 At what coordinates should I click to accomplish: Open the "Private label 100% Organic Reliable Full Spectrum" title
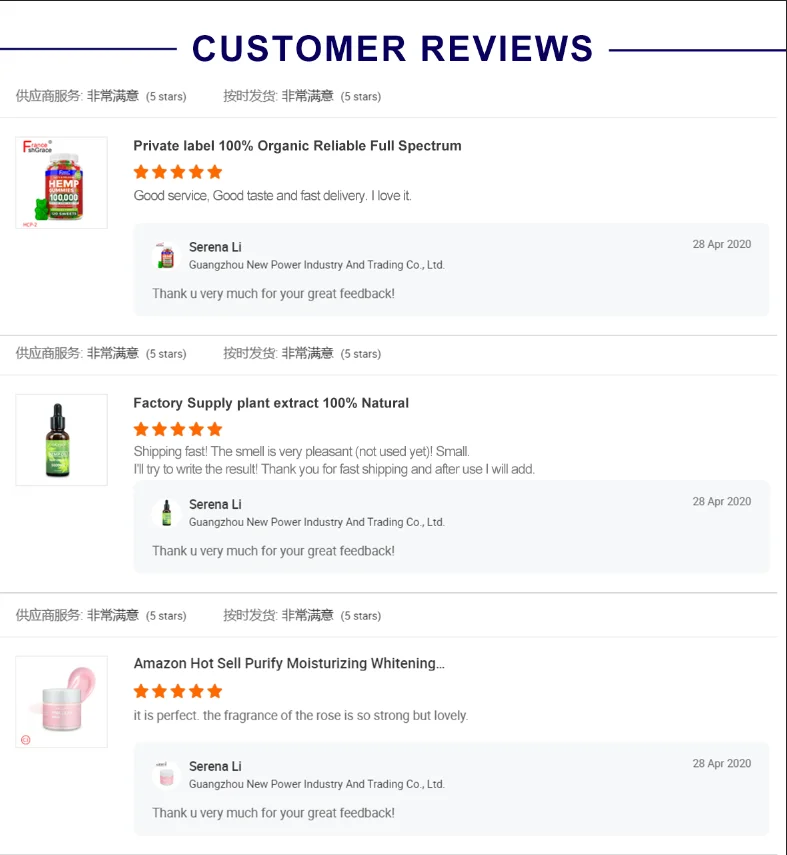coord(297,146)
